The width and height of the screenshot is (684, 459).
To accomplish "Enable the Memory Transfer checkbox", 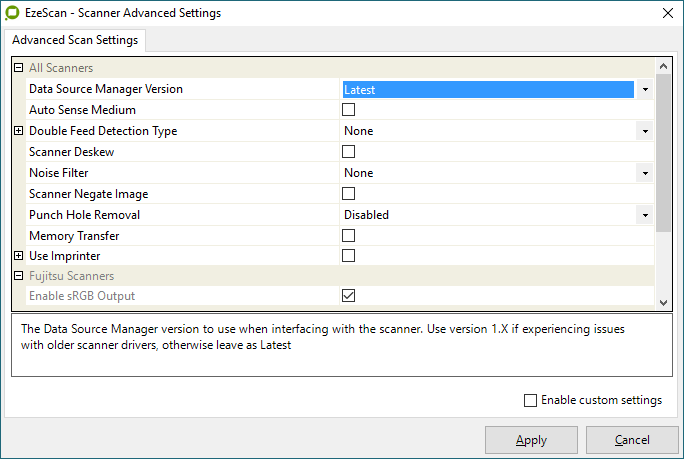I will click(x=349, y=236).
